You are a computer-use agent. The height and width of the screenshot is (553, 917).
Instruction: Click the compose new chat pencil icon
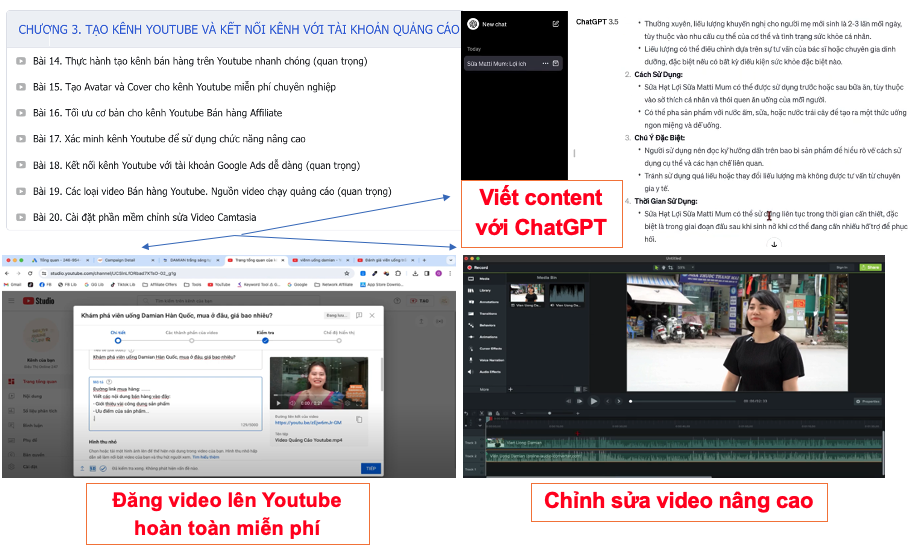pyautogui.click(x=556, y=24)
